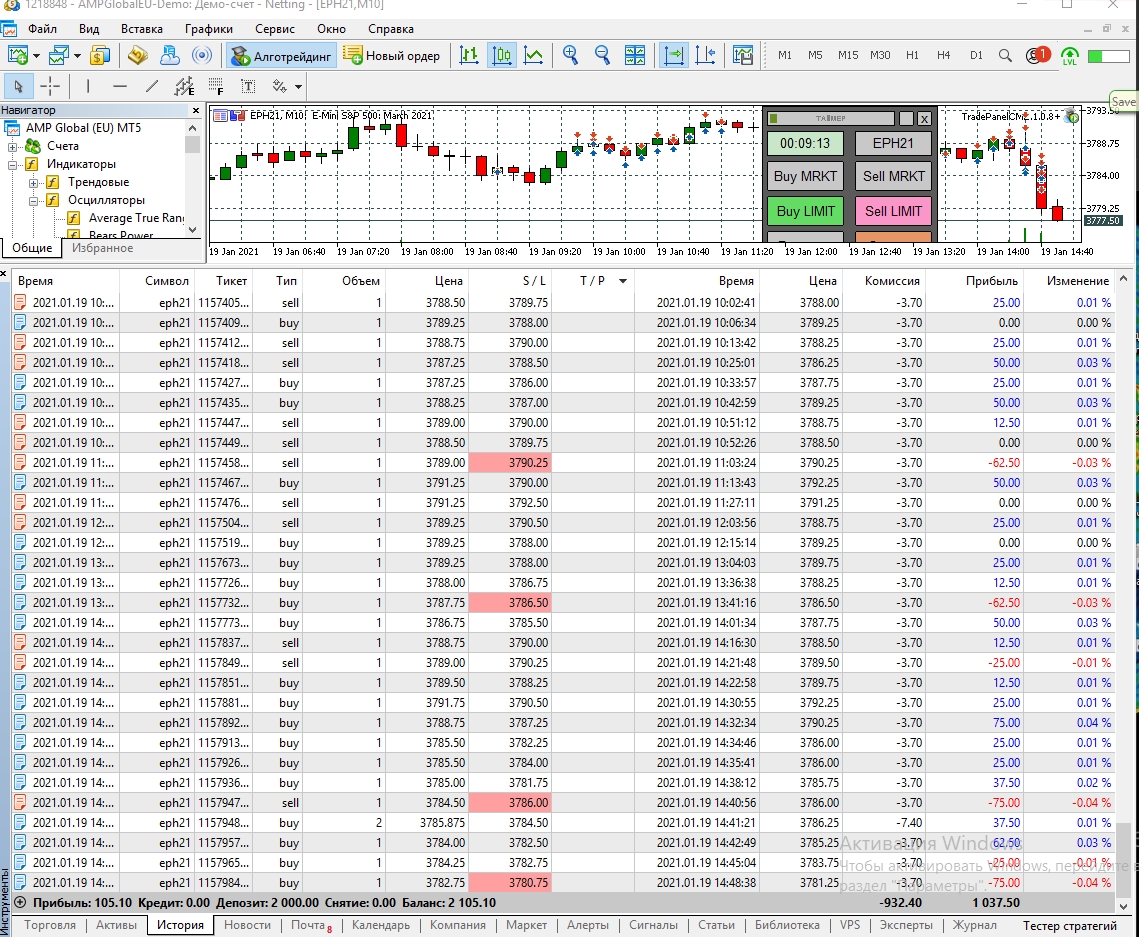Toggle the chart shift option
Viewport: 1139px width, 937px height.
pos(705,55)
